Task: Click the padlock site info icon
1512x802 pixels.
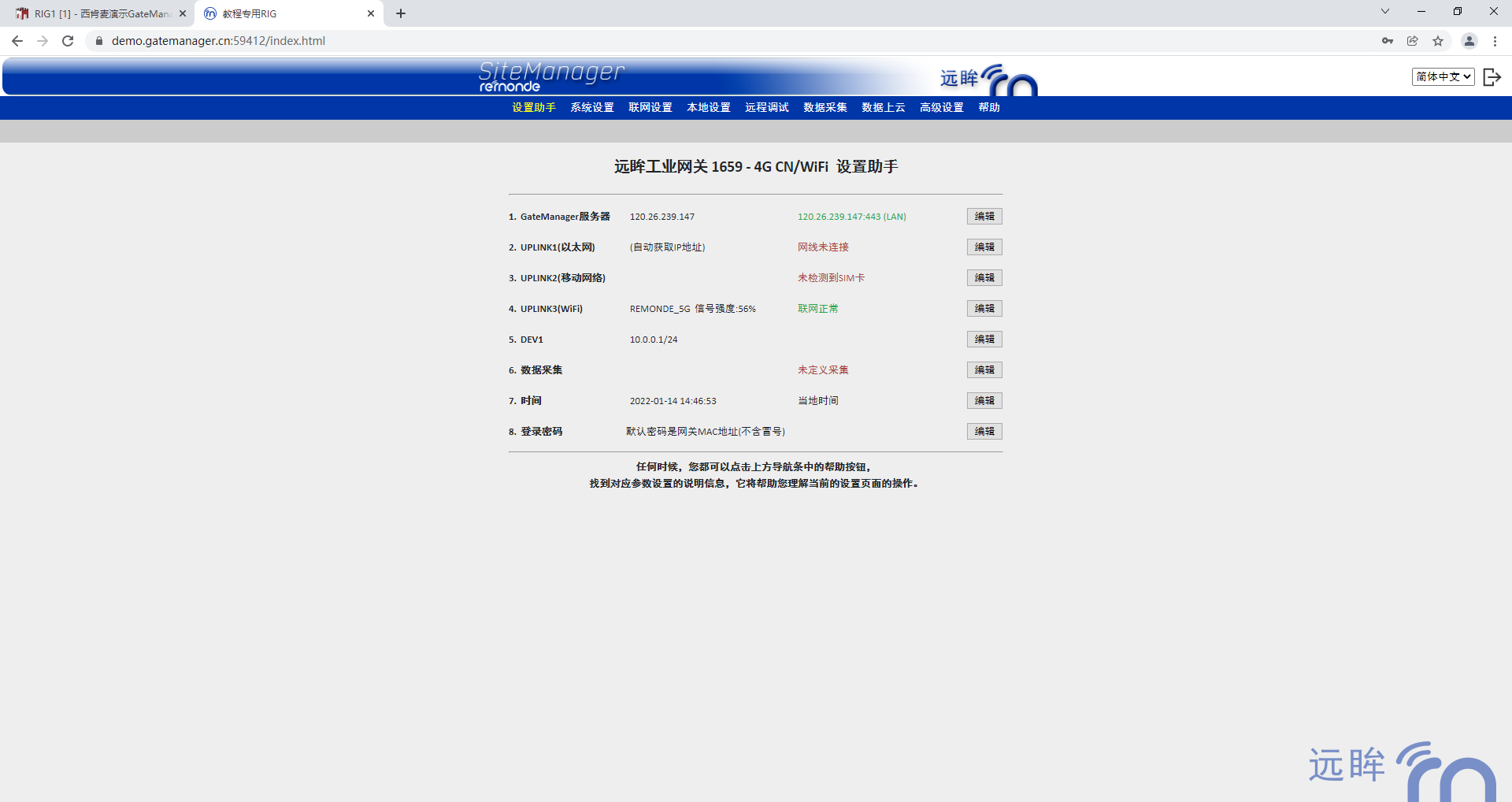Action: [x=98, y=41]
